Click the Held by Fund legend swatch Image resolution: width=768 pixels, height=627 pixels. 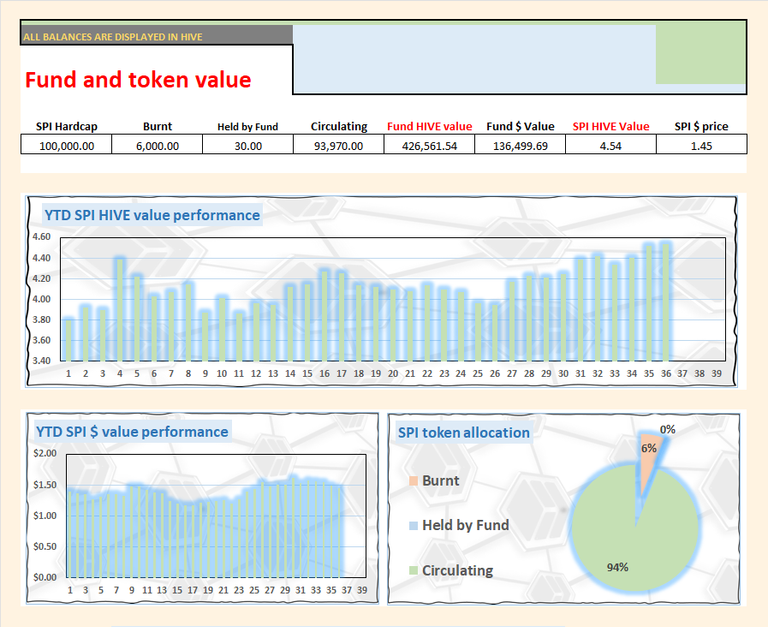click(413, 526)
